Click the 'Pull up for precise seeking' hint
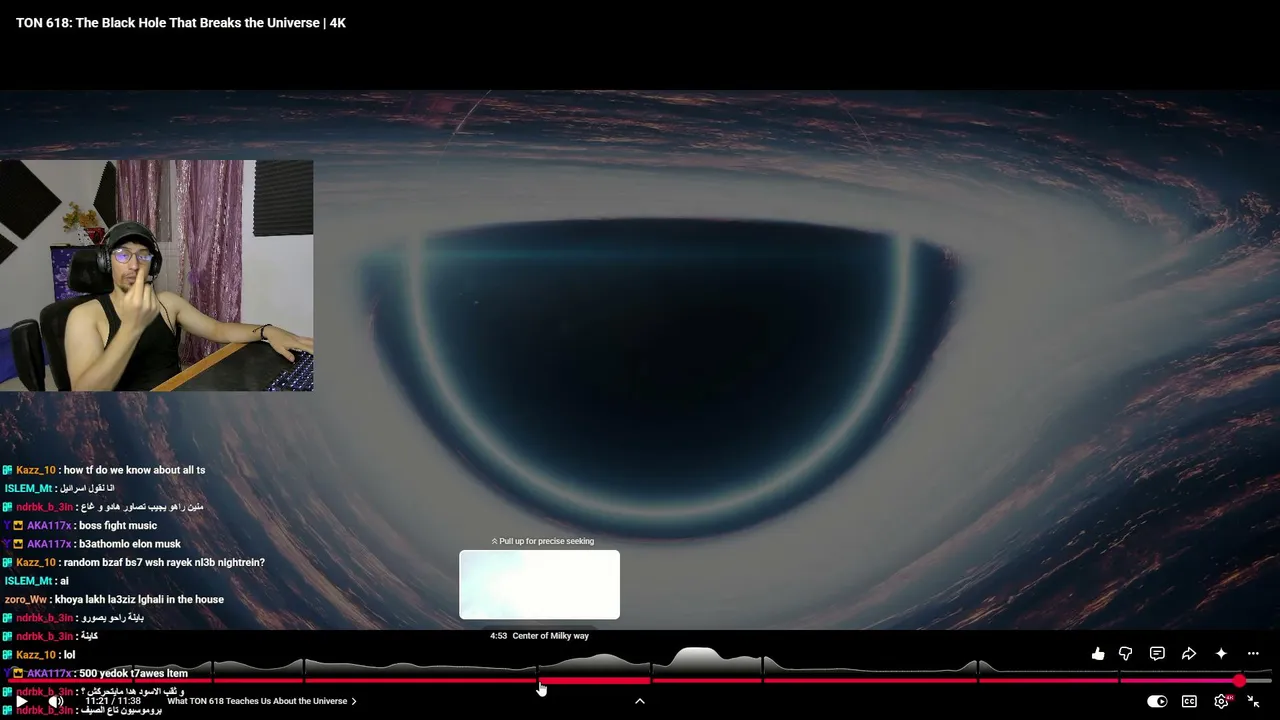This screenshot has height=720, width=1280. click(x=542, y=541)
